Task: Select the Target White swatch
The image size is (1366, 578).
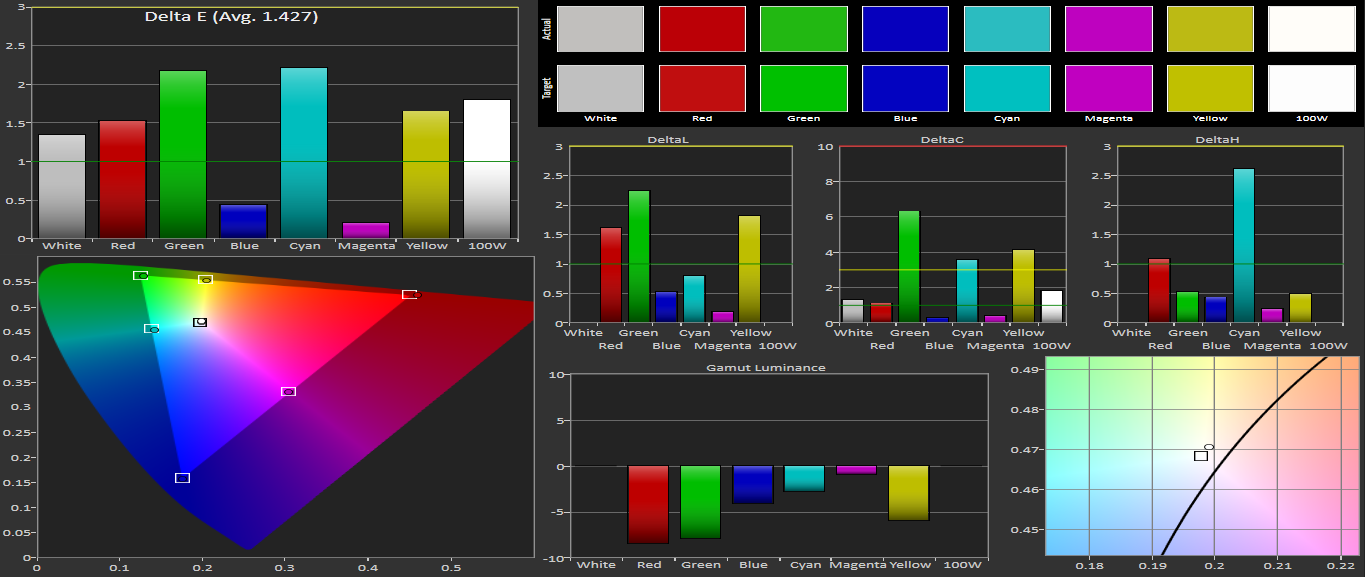Action: coord(600,88)
